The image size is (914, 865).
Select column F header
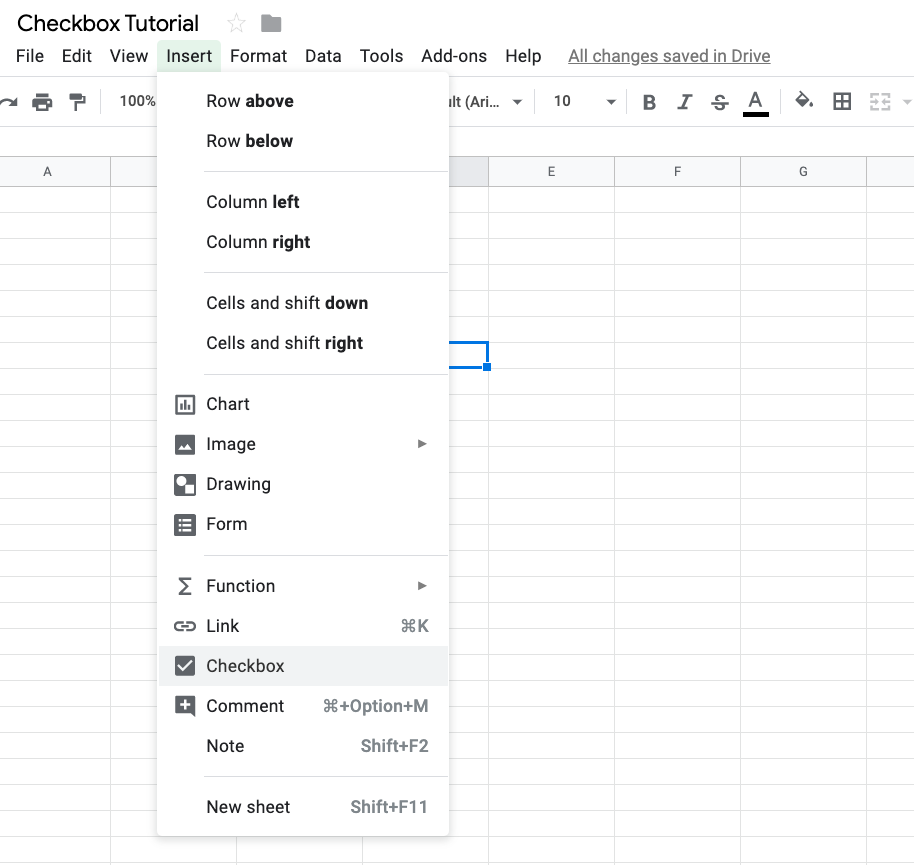(677, 171)
